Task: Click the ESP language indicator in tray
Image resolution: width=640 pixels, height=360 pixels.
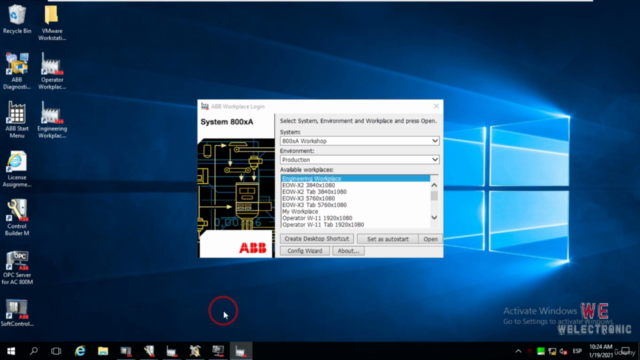Action: click(x=577, y=351)
